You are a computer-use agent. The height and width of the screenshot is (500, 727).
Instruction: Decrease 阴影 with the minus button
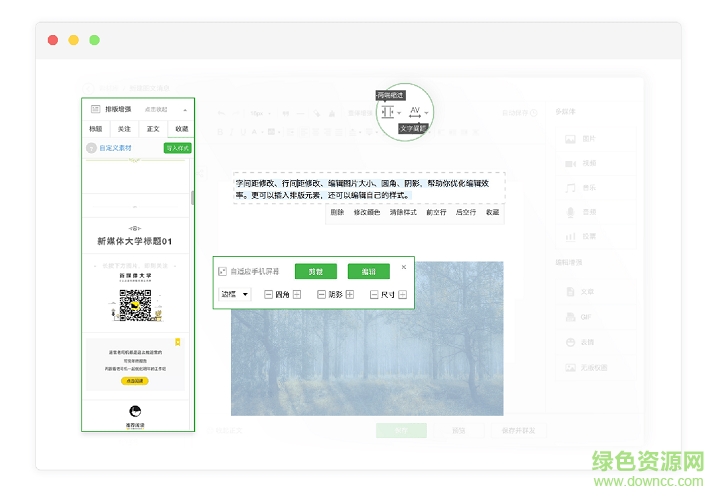pos(321,295)
